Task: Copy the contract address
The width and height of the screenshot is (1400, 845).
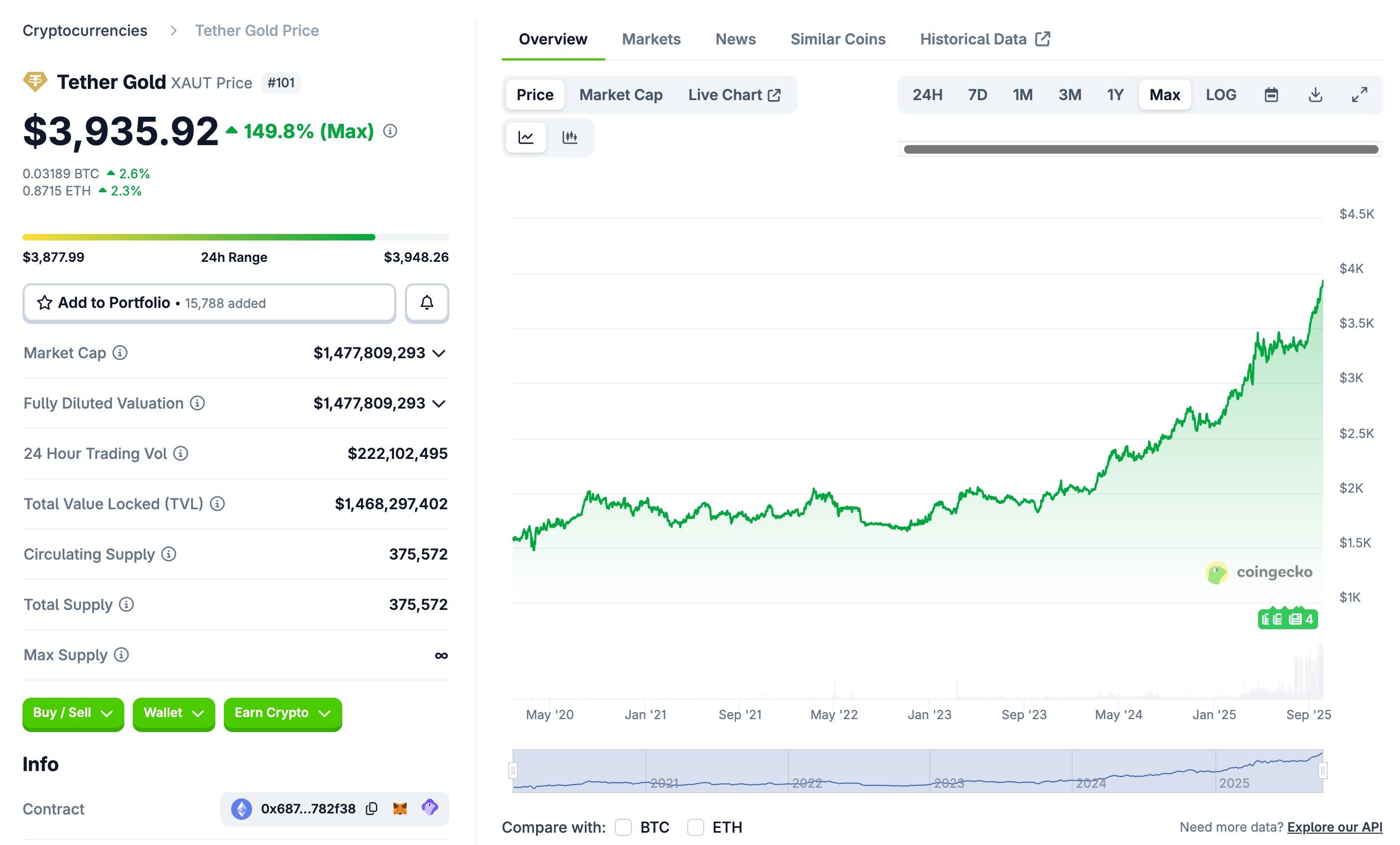Action: coord(372,809)
